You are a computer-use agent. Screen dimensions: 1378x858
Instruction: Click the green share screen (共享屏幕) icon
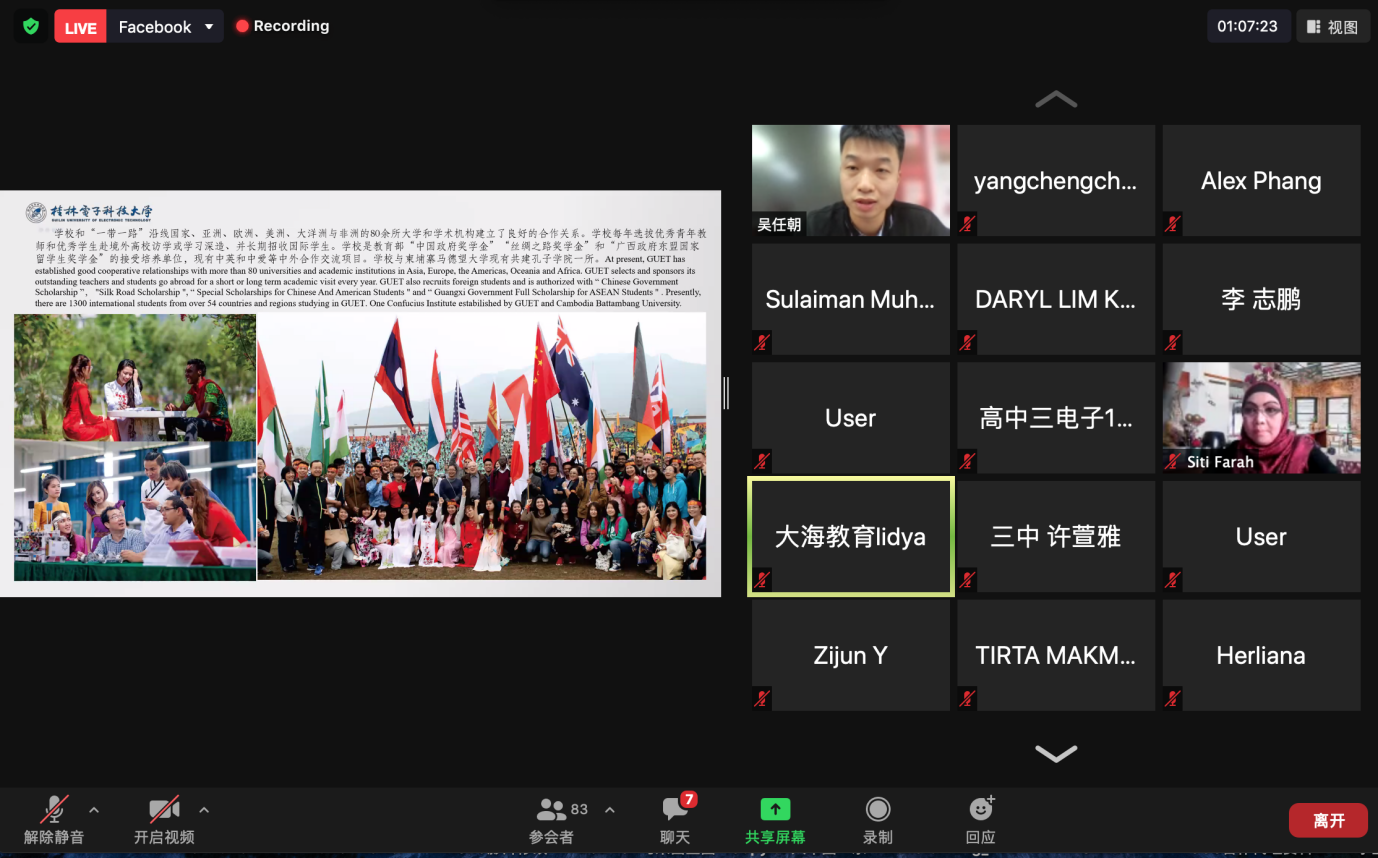point(774,810)
